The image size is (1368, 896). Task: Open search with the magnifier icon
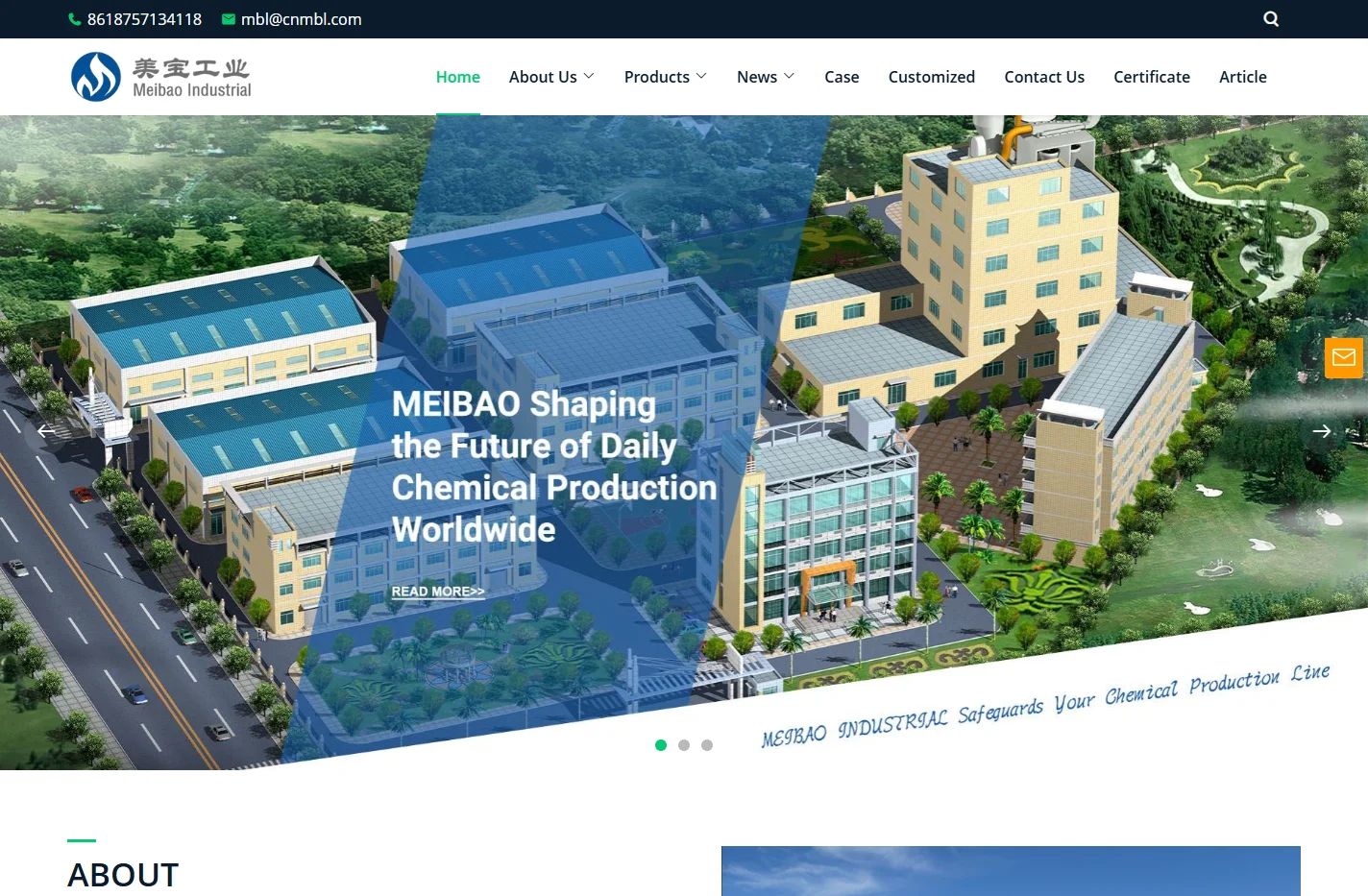[1271, 19]
